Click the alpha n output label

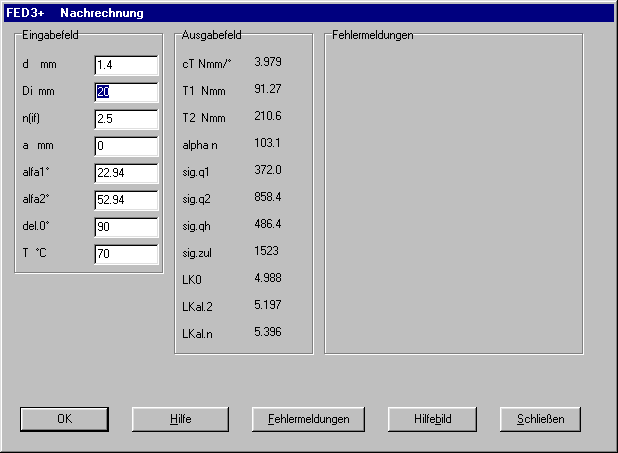click(200, 145)
